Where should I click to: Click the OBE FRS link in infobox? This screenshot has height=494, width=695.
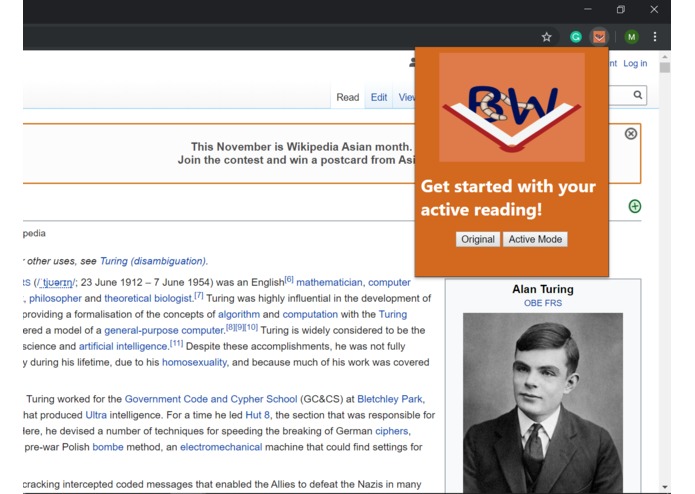pos(543,303)
